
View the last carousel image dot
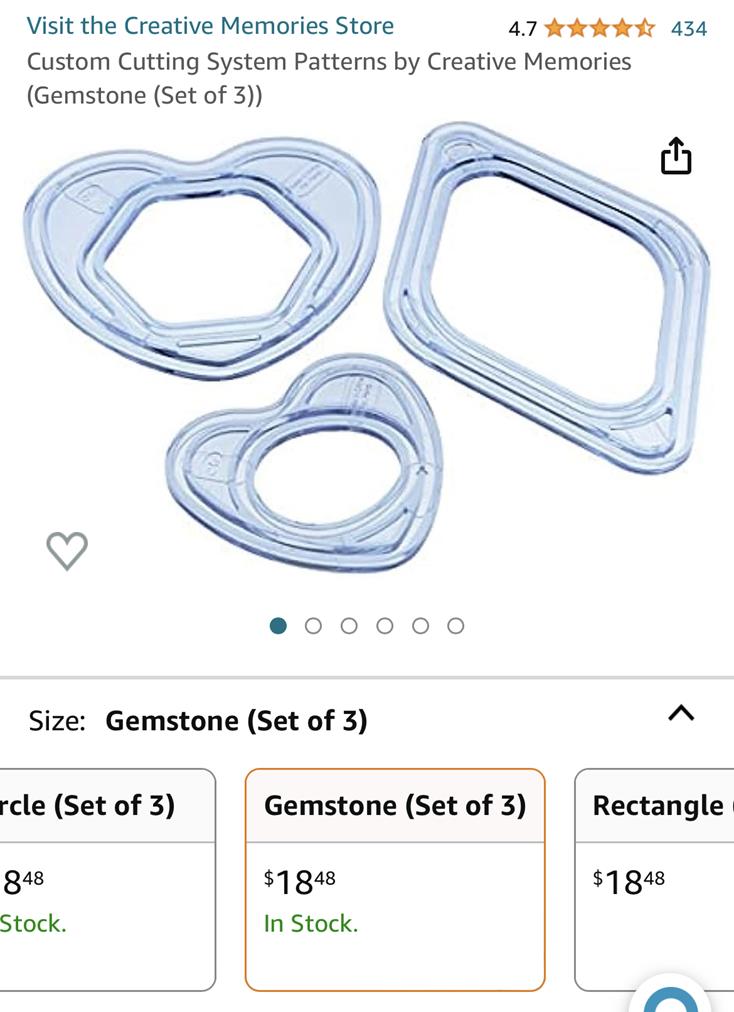(456, 626)
